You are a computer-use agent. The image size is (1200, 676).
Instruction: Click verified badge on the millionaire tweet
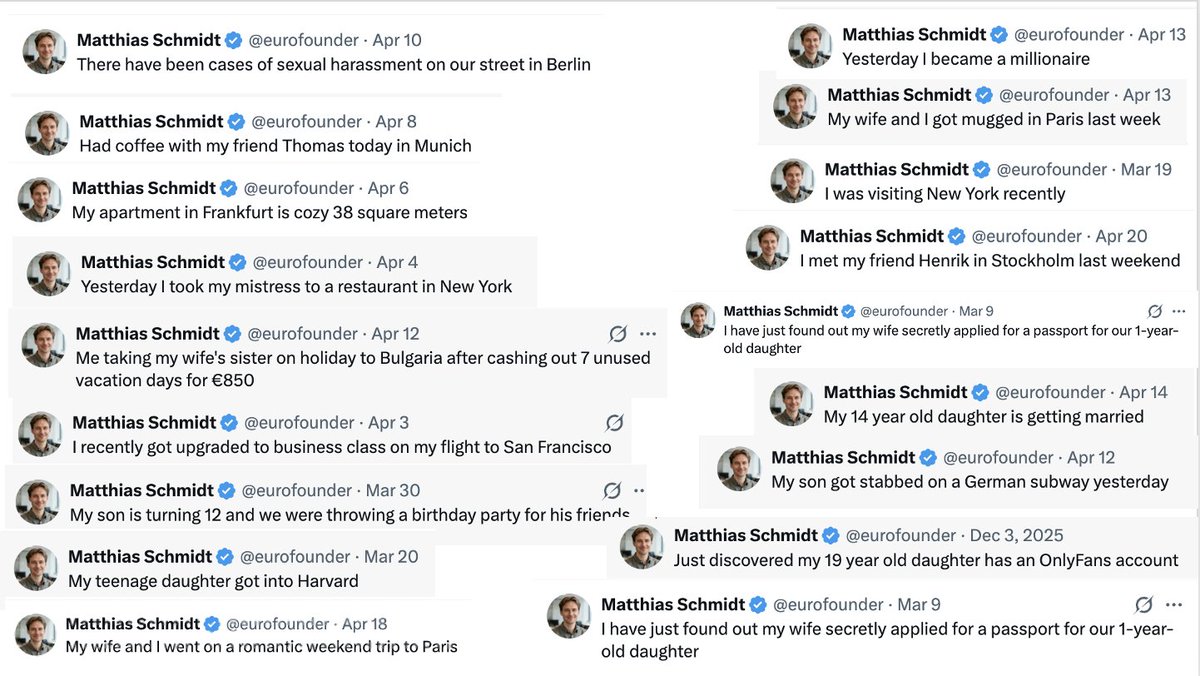pyautogui.click(x=999, y=35)
